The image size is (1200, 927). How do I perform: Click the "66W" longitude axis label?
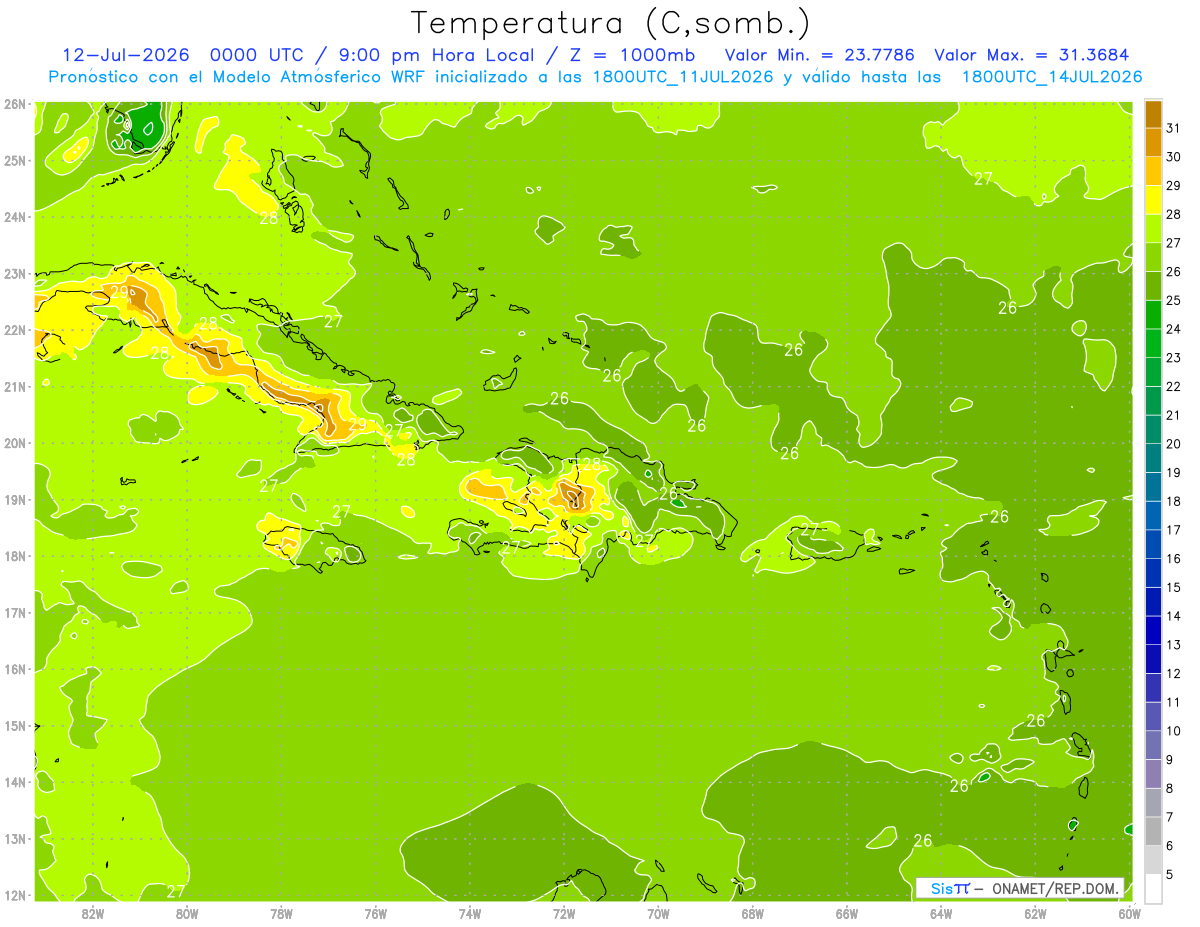pos(846,913)
